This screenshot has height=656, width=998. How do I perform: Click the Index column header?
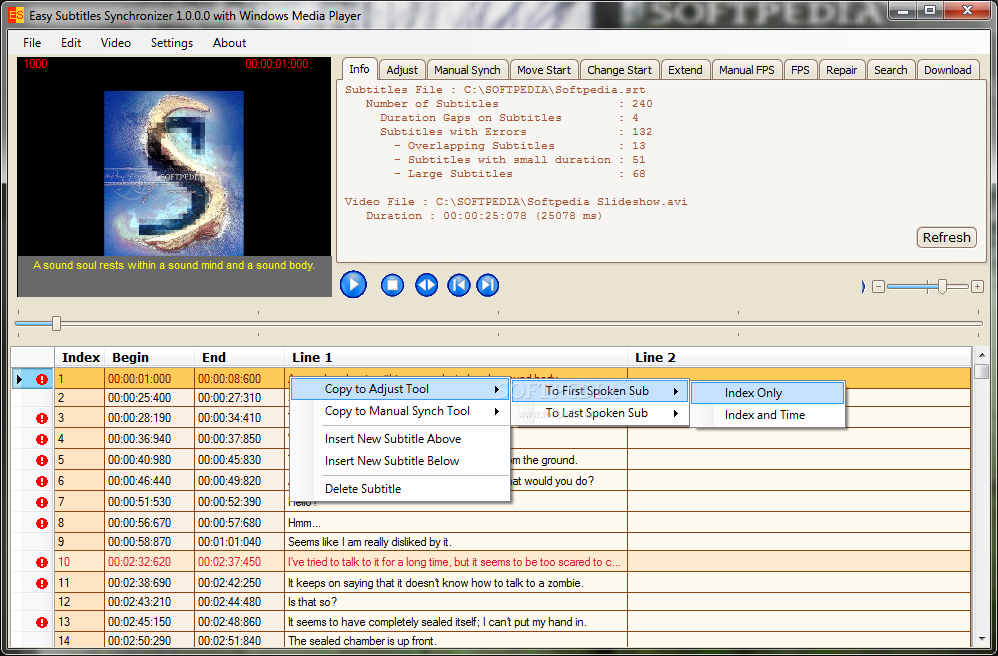(80, 358)
